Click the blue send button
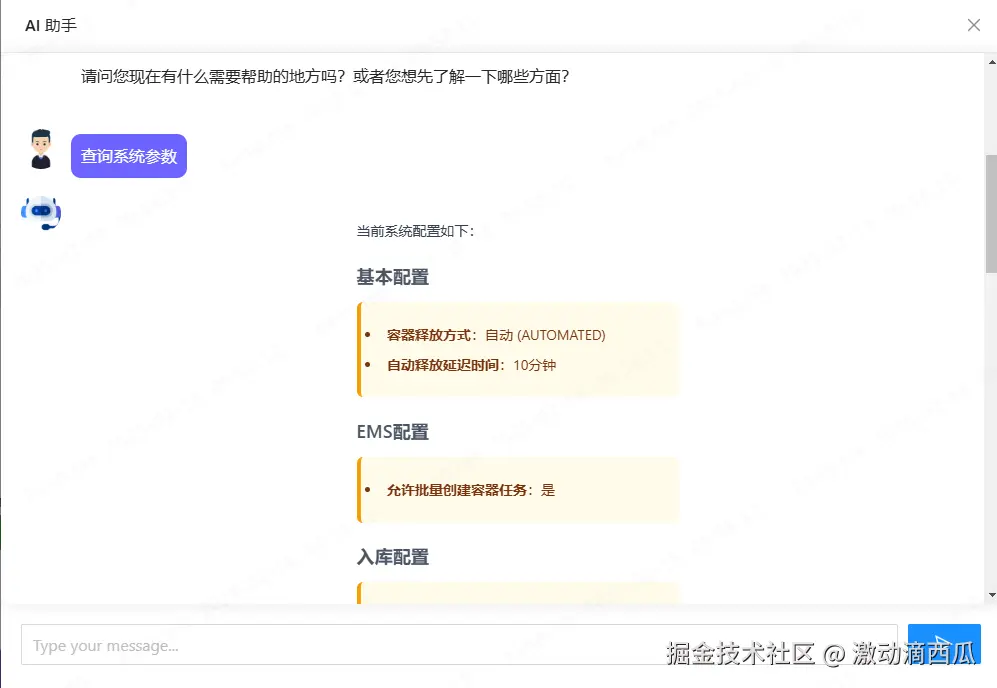Screen dimensions: 997x688 click(944, 644)
